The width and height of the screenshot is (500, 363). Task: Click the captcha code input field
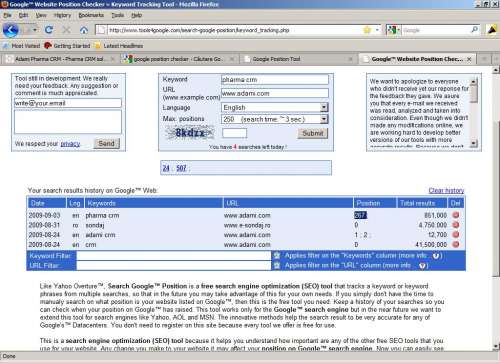[x=235, y=133]
